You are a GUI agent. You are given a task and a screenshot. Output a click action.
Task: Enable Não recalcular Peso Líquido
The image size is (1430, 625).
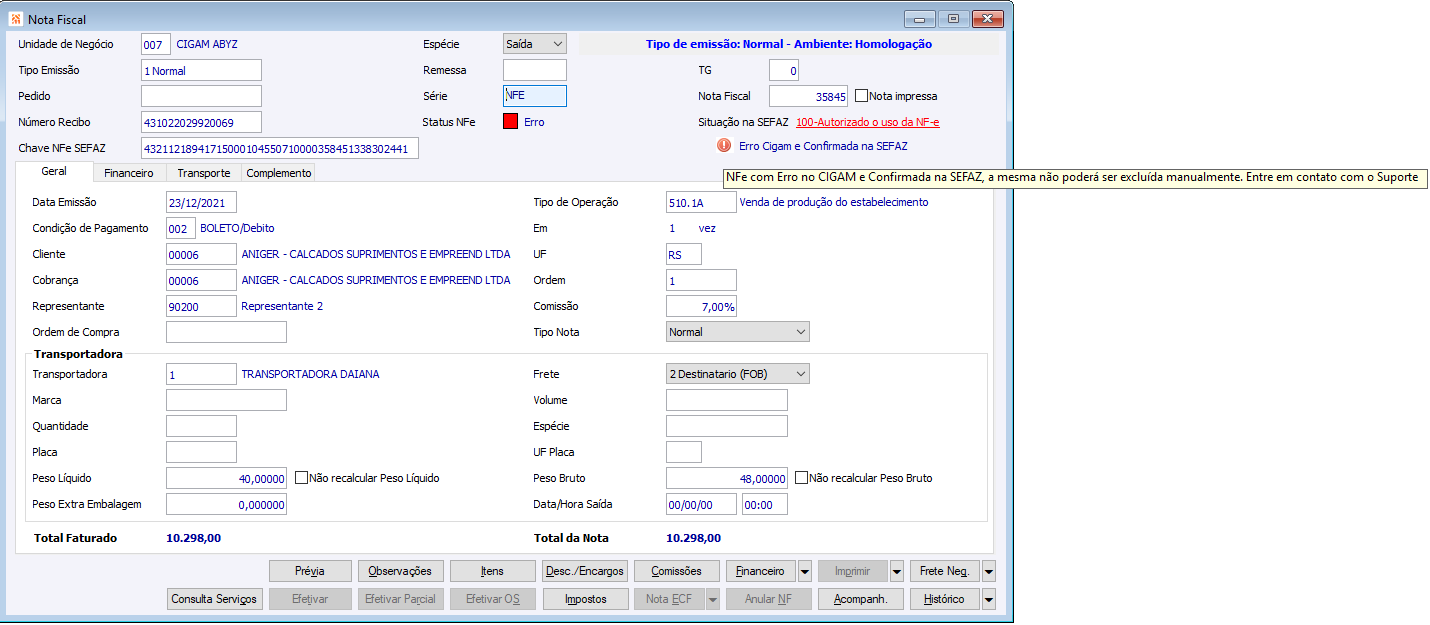point(302,478)
